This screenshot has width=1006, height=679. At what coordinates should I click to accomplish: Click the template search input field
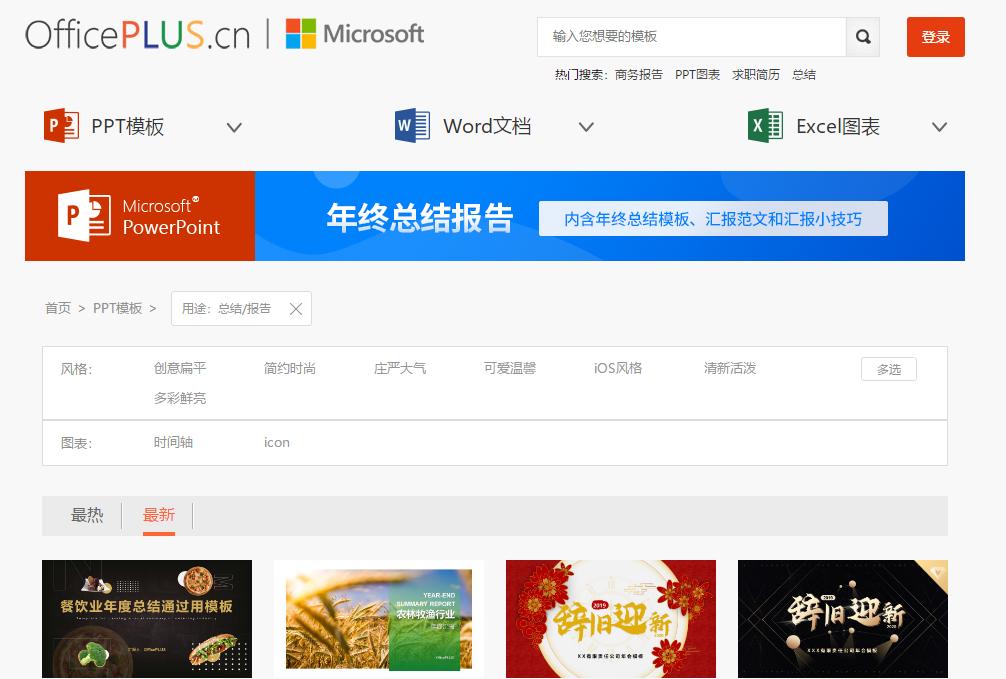coord(690,37)
